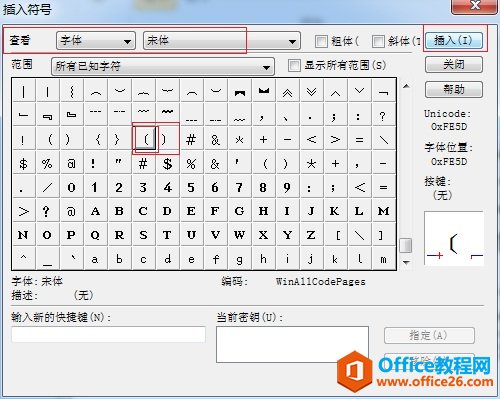This screenshot has width=500, height=399.
Task: Select the letter N symbol cell
Action: click(x=23, y=235)
